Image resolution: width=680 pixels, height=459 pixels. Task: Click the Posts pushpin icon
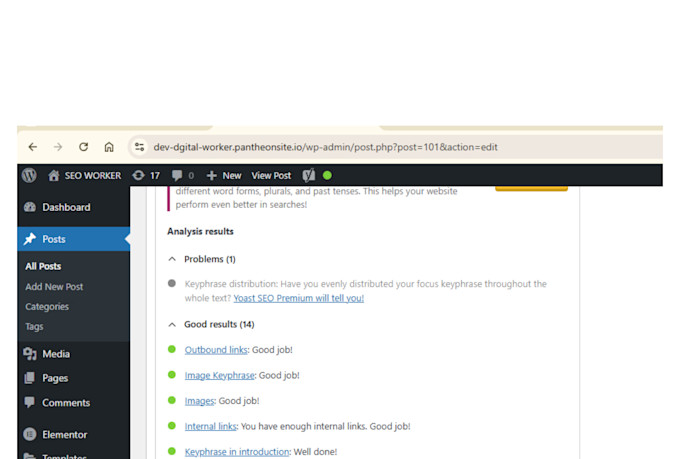[x=29, y=239]
